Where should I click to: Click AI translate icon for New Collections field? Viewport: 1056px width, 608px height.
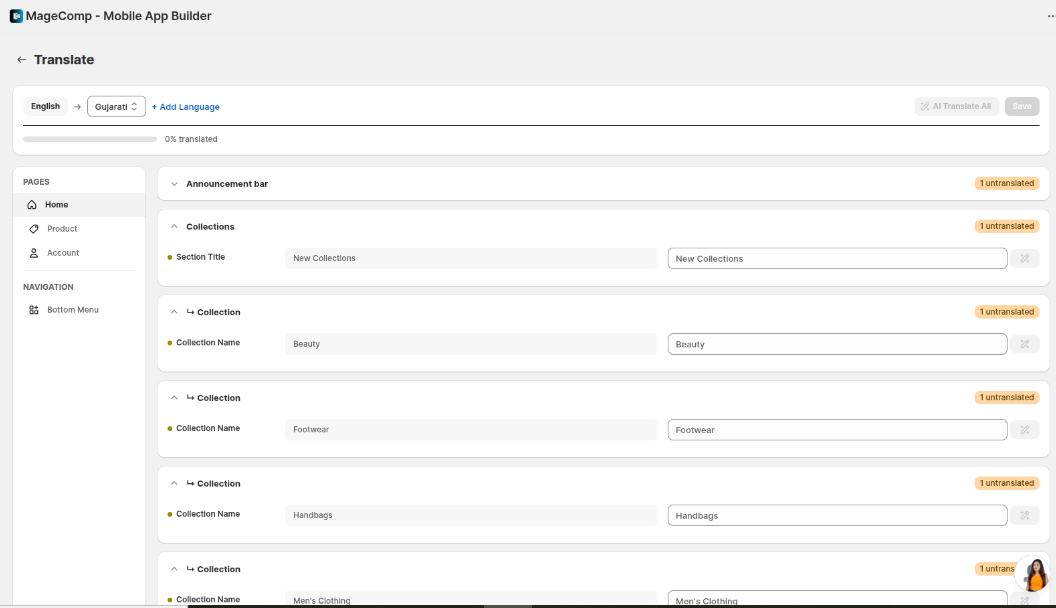click(x=1024, y=259)
